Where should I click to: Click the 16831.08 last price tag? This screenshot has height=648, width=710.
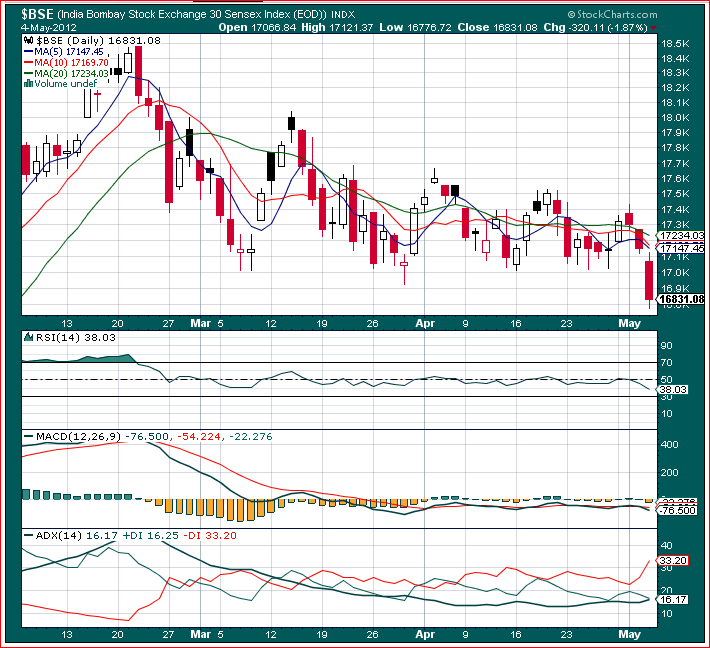click(x=681, y=299)
